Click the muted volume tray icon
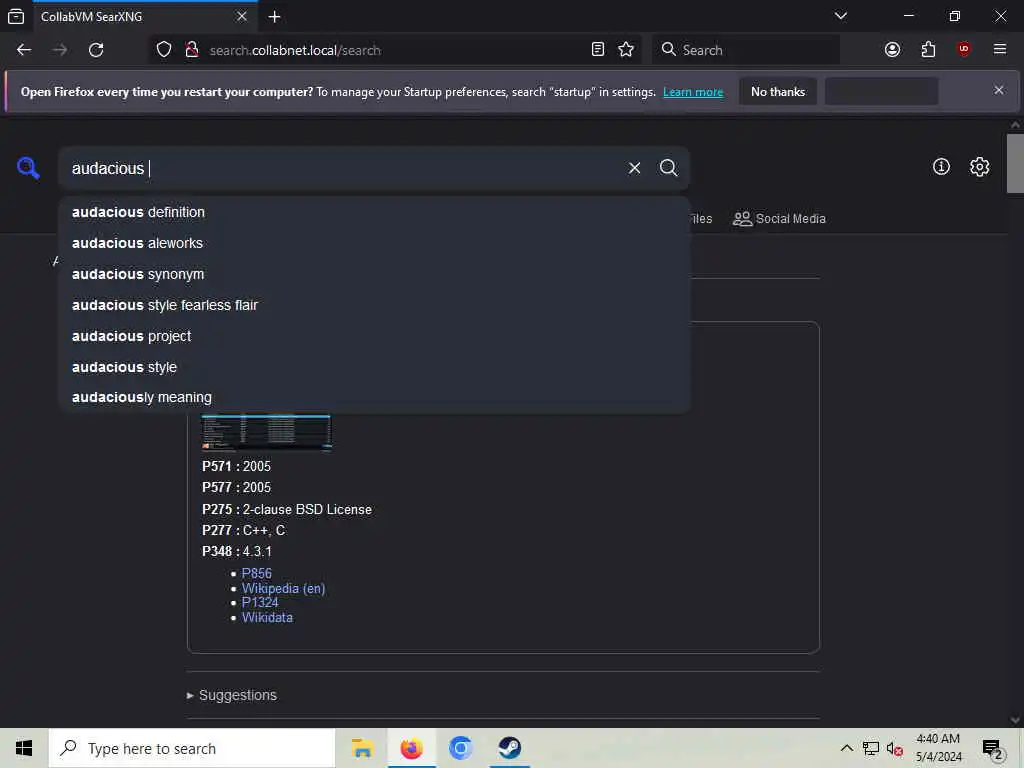Image resolution: width=1024 pixels, height=768 pixels. tap(895, 748)
